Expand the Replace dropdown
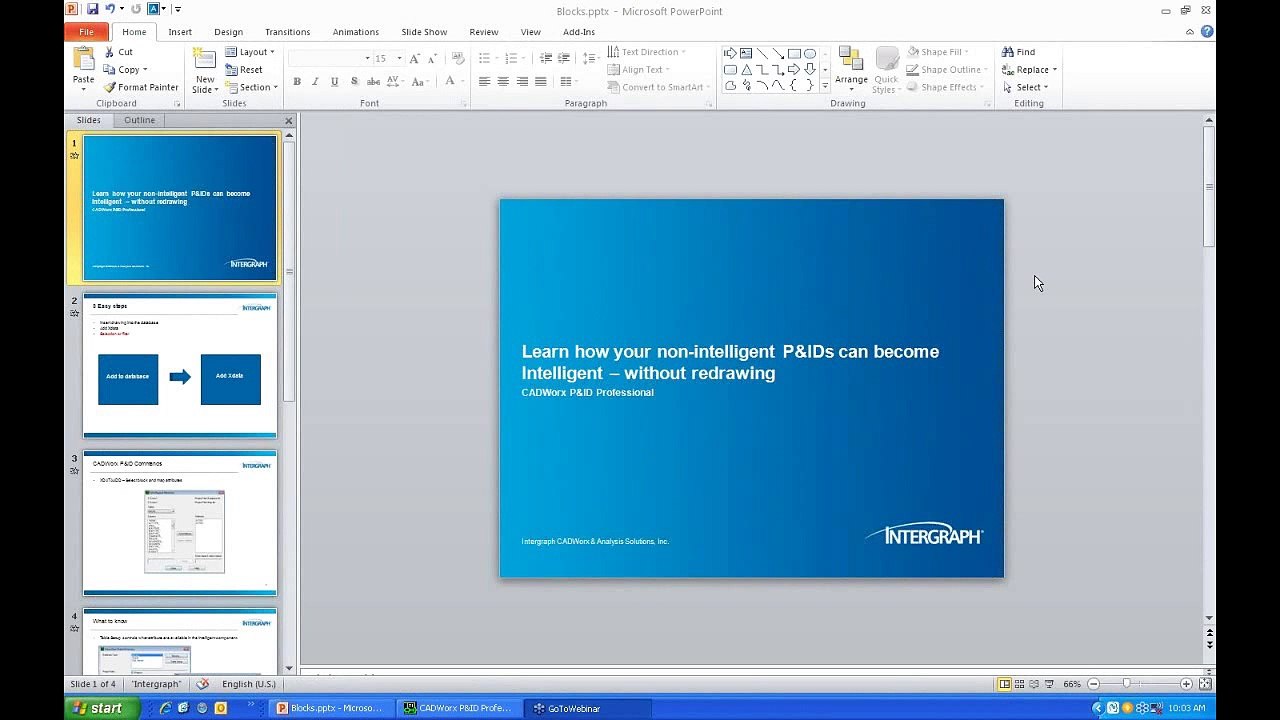 (x=1055, y=70)
